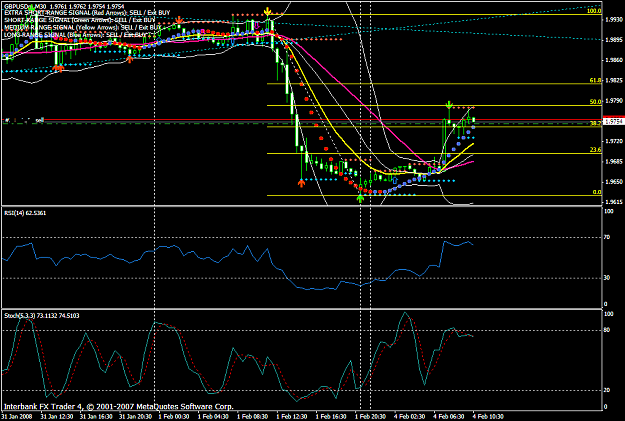Viewport: 625px width, 421px height.
Task: Click the Fibonacci 38.2 level label
Action: coord(595,124)
